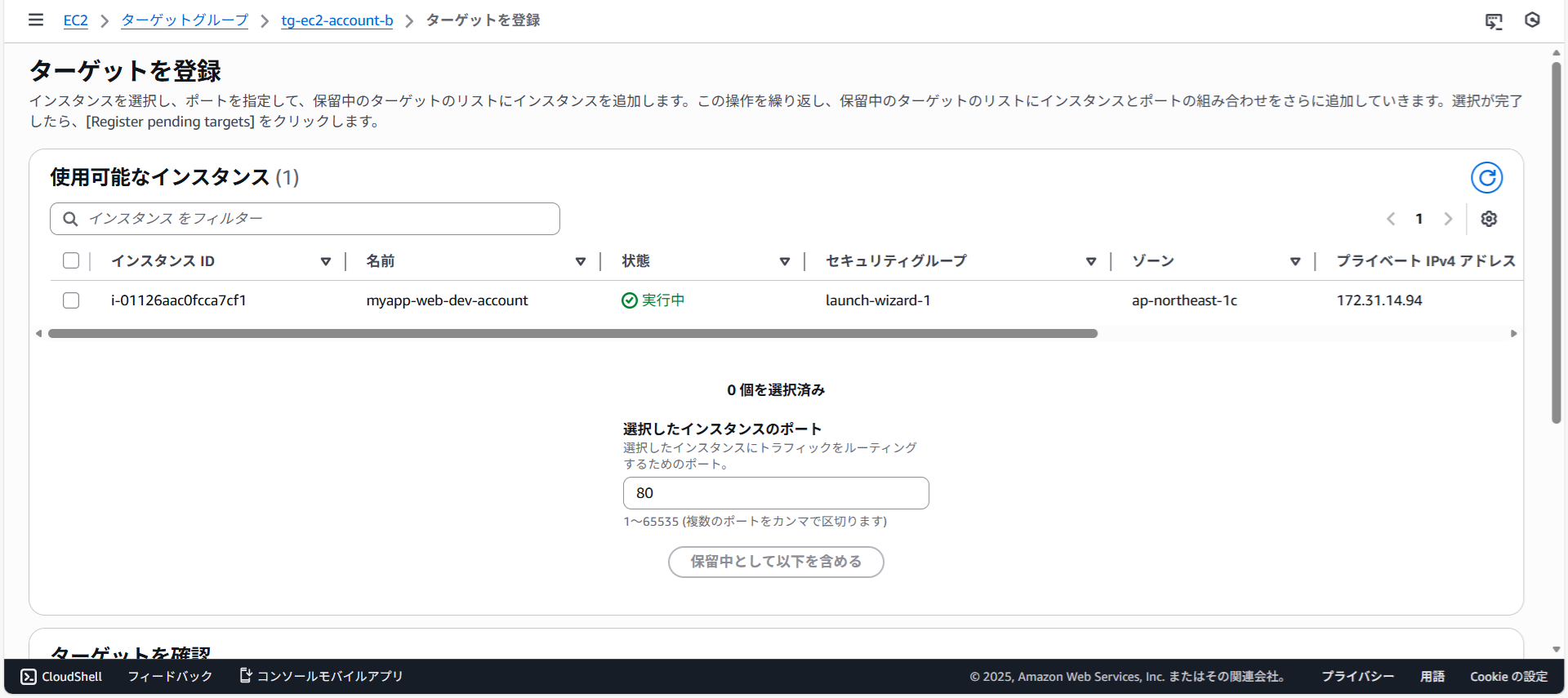Open table preferences gear icon
Screen dimensions: 1568x698
pyautogui.click(x=1489, y=219)
